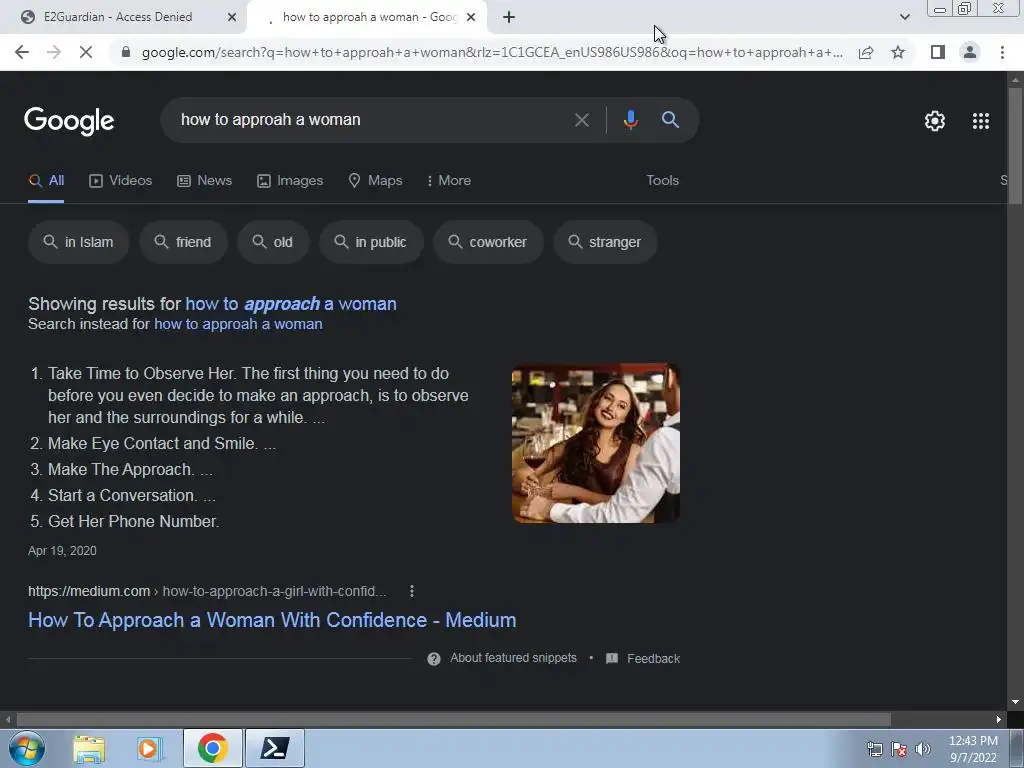This screenshot has width=1024, height=768.
Task: Expand the More search categories menu
Action: point(448,180)
